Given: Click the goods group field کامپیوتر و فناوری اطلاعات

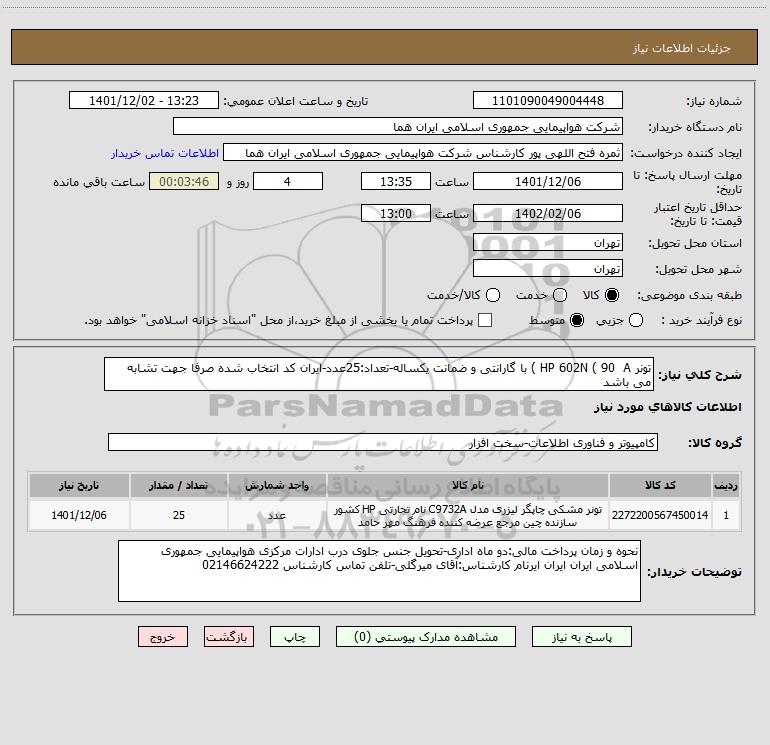Looking at the screenshot, I should [x=383, y=442].
